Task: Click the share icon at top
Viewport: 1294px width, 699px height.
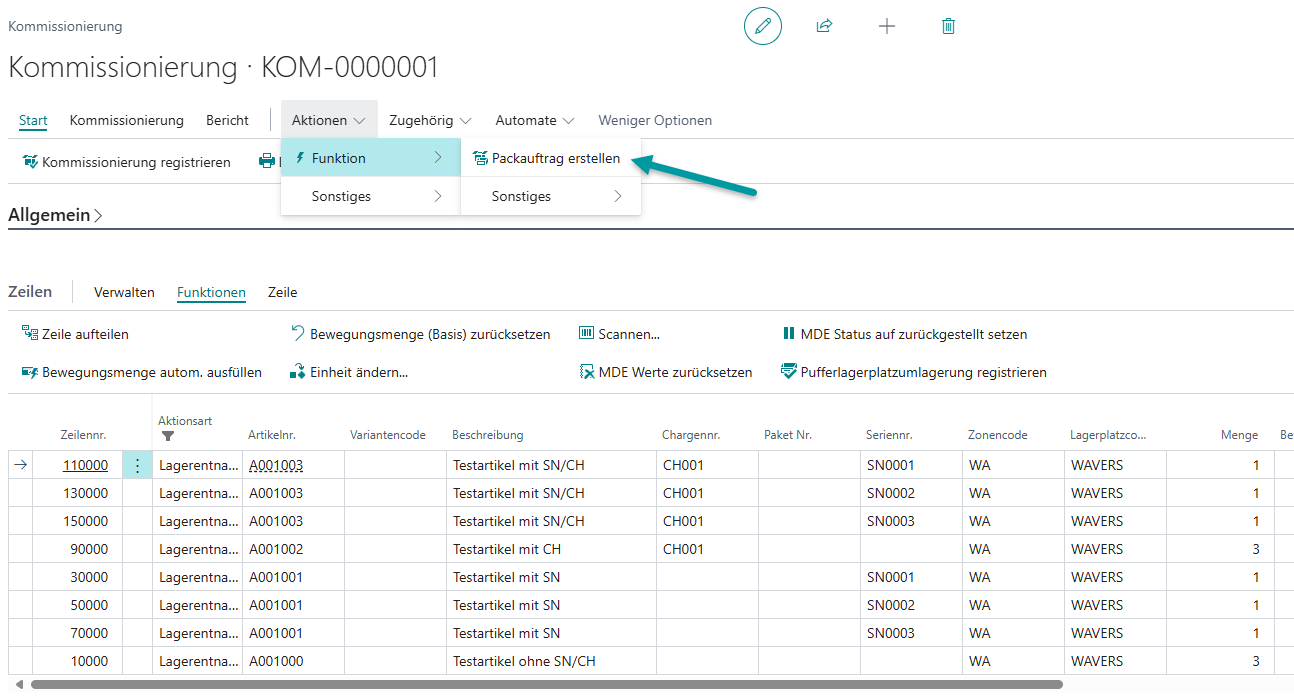Action: point(824,26)
